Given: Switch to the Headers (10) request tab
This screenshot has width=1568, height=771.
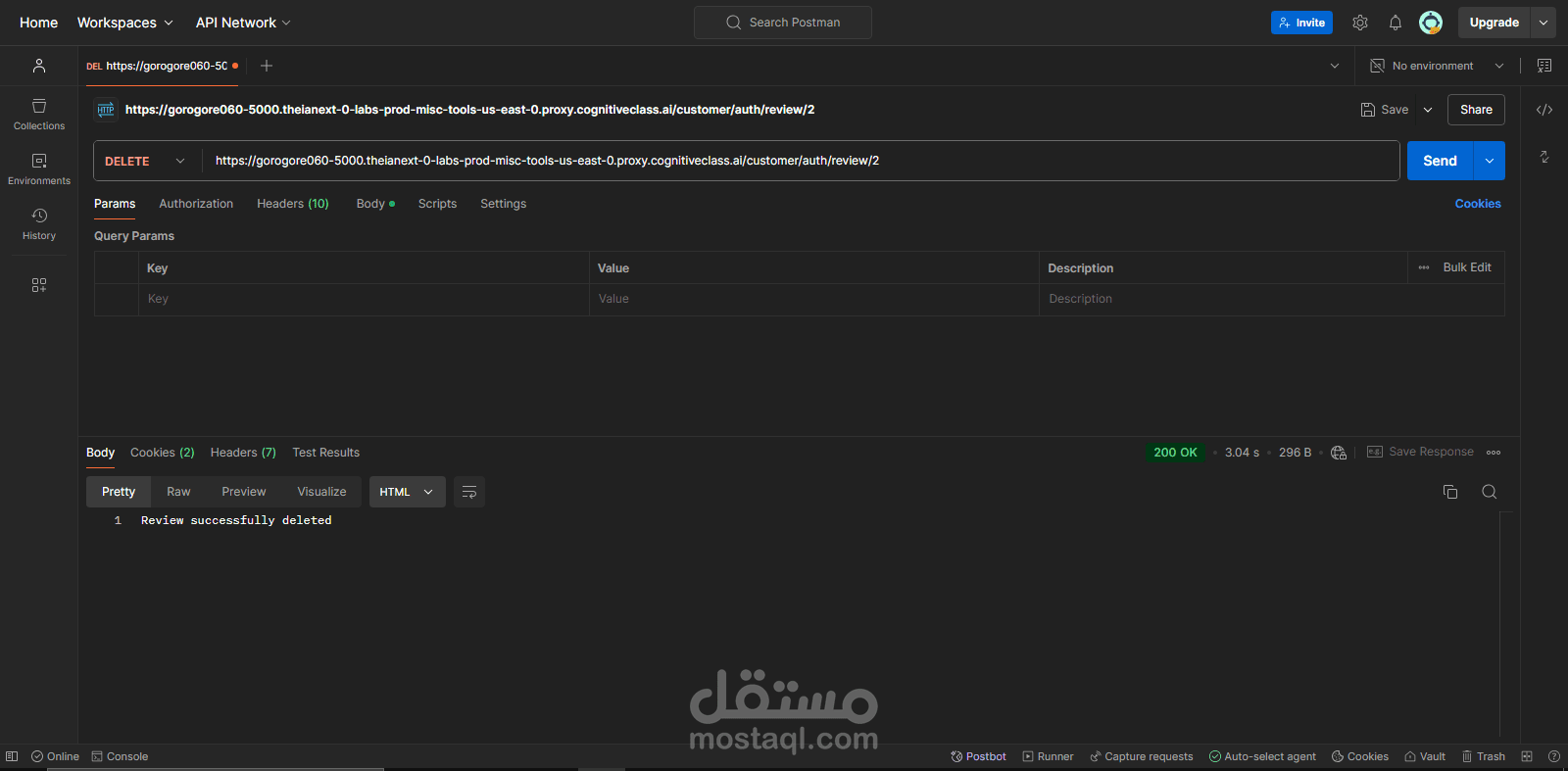Looking at the screenshot, I should coord(293,204).
